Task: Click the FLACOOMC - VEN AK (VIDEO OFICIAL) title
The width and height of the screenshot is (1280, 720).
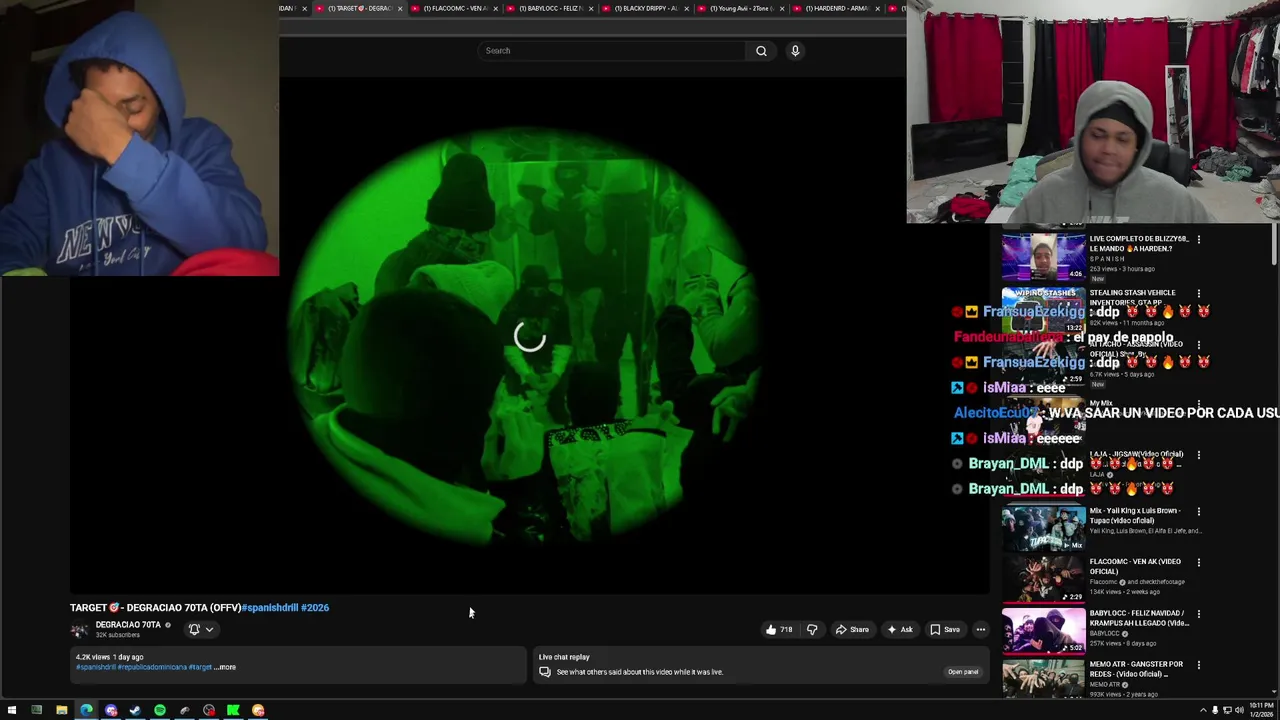Action: 1135,566
